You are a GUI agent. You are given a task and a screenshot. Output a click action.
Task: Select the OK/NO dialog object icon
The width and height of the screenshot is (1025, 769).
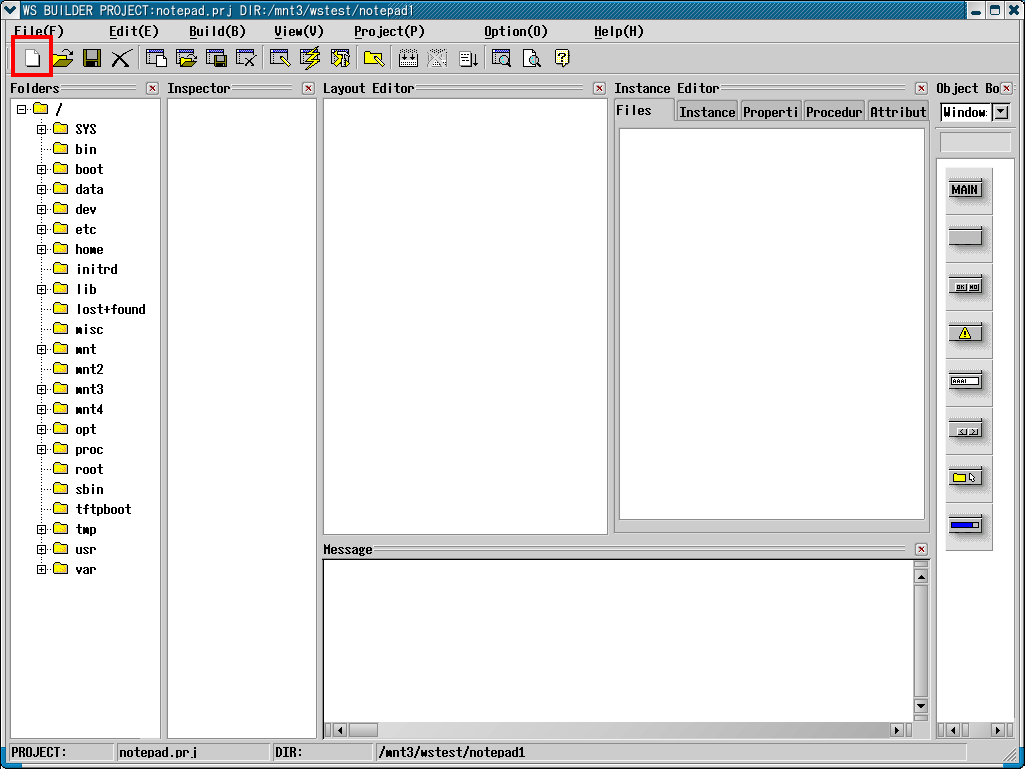tap(965, 286)
